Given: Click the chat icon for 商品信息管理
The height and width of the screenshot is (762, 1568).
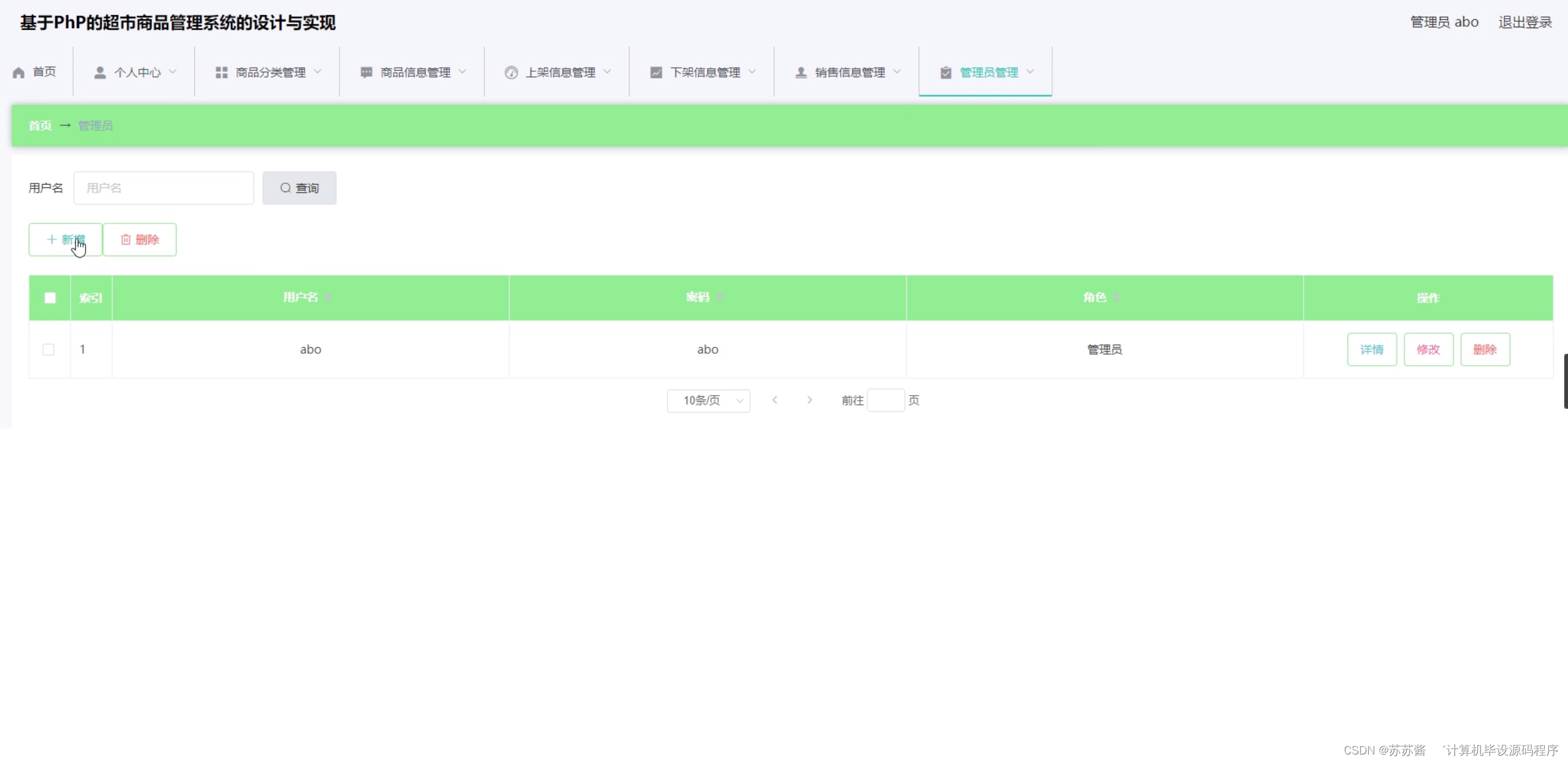Looking at the screenshot, I should [x=366, y=72].
